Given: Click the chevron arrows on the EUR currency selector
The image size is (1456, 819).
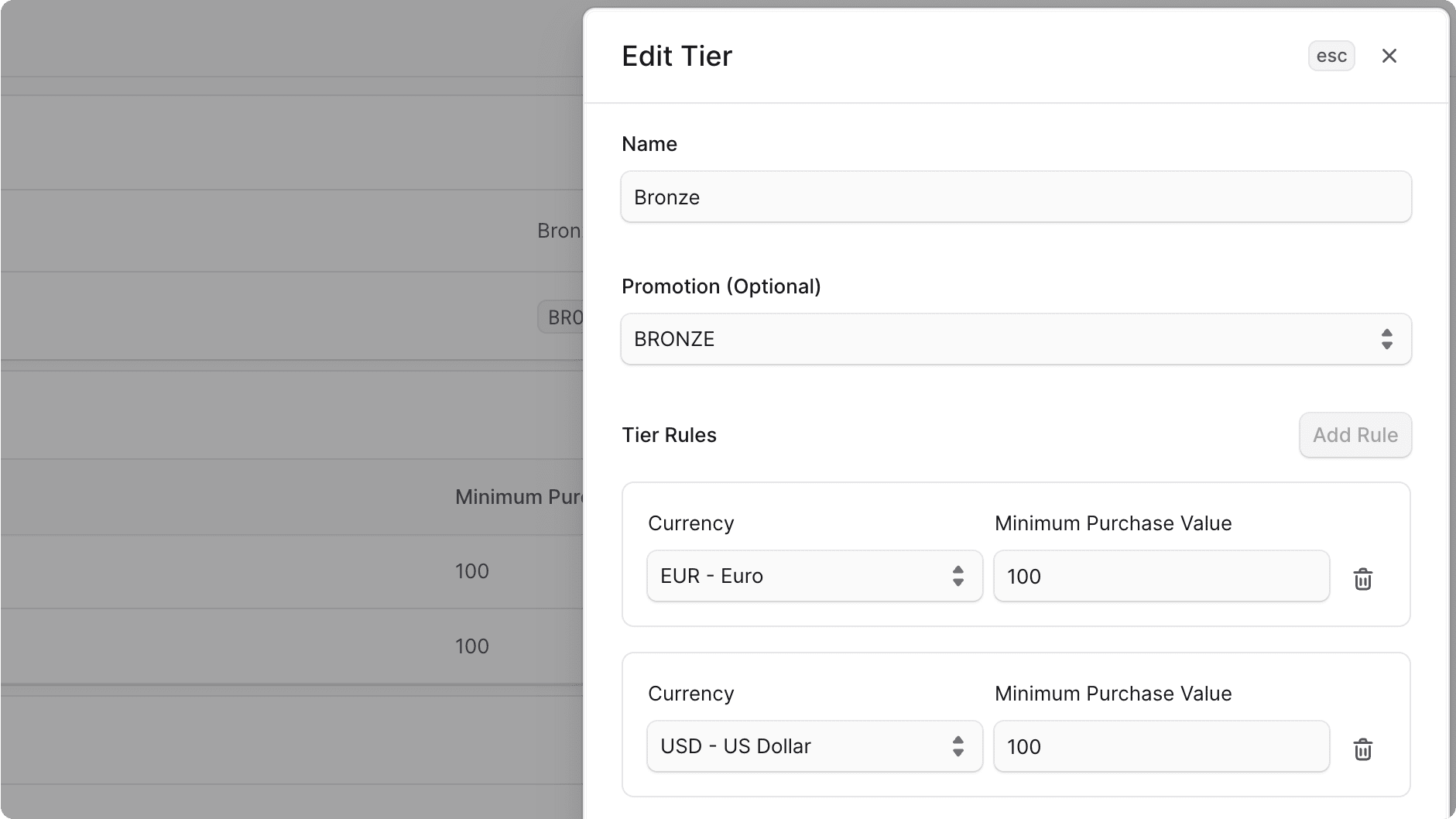Looking at the screenshot, I should coord(958,576).
